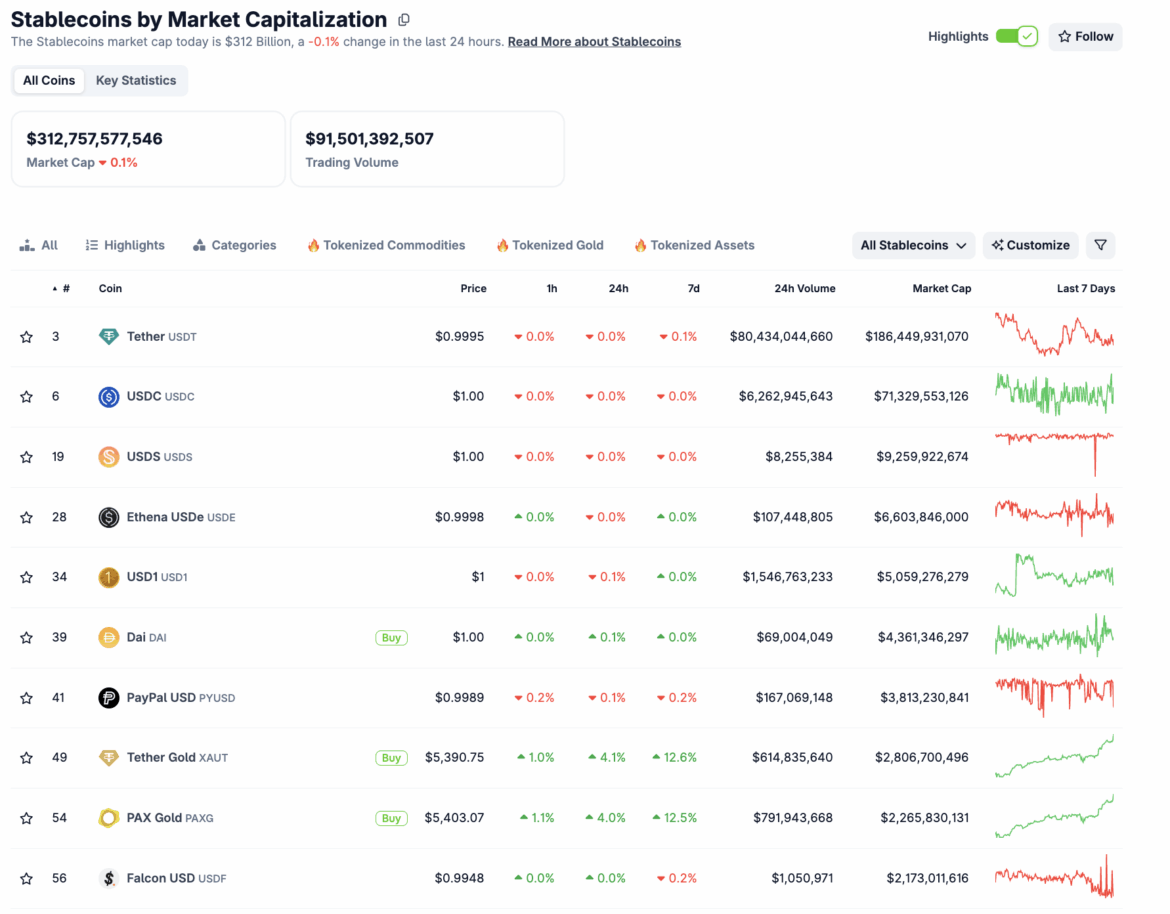Add USDC to favorites with the star
The width and height of the screenshot is (1170, 914).
click(x=26, y=396)
